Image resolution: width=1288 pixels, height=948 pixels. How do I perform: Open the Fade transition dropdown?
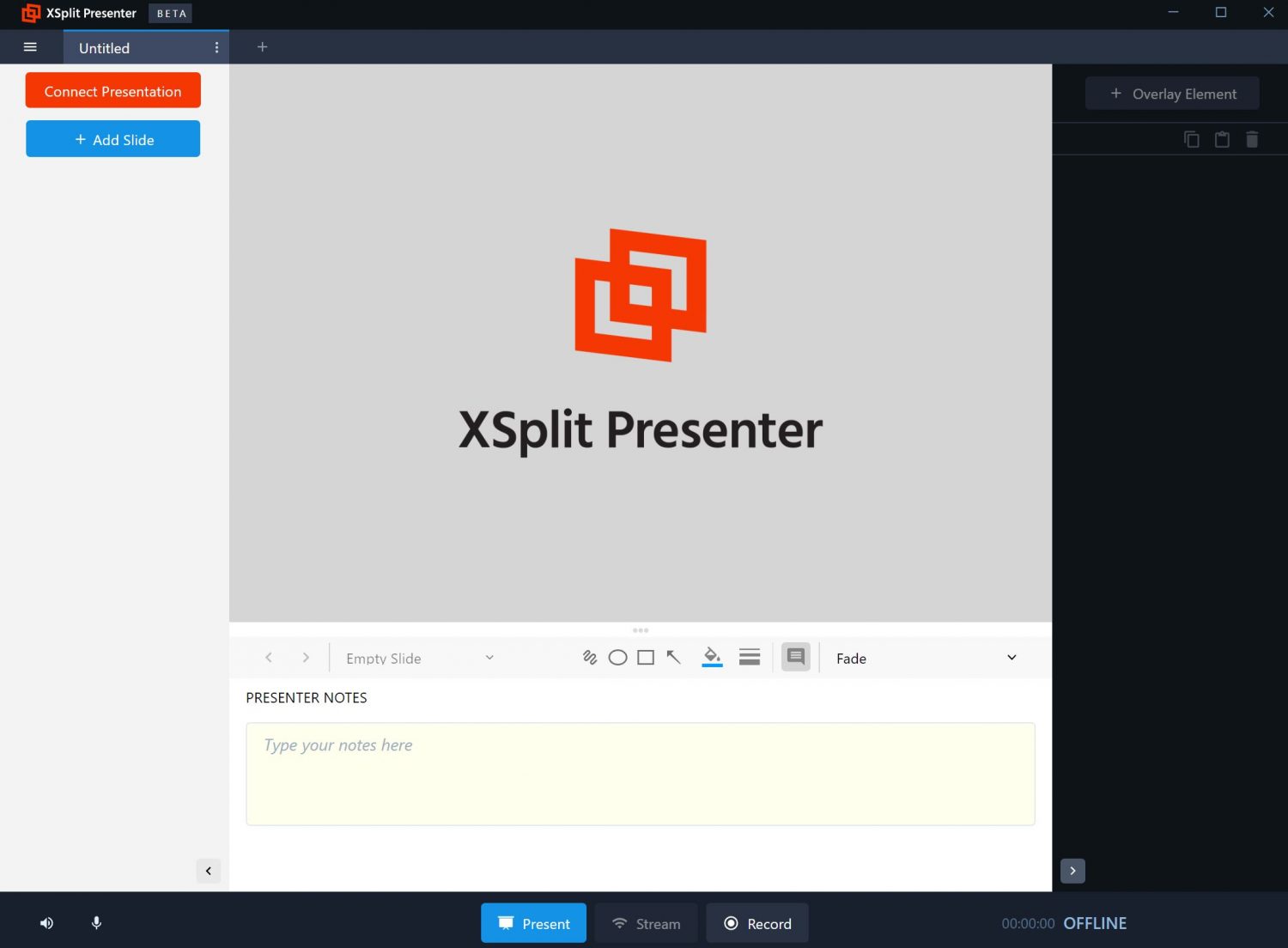coord(926,659)
